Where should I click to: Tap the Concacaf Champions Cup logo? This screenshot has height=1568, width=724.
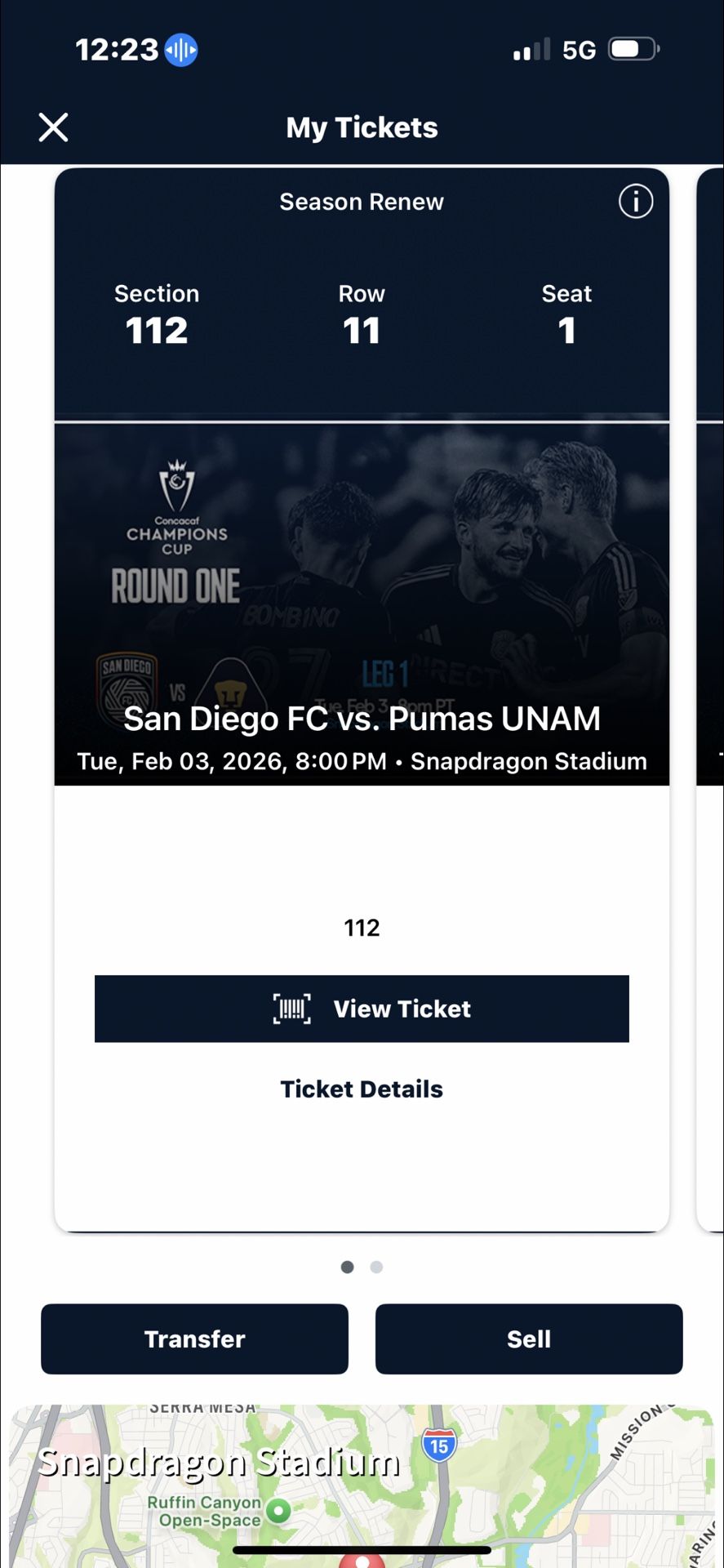(x=176, y=508)
